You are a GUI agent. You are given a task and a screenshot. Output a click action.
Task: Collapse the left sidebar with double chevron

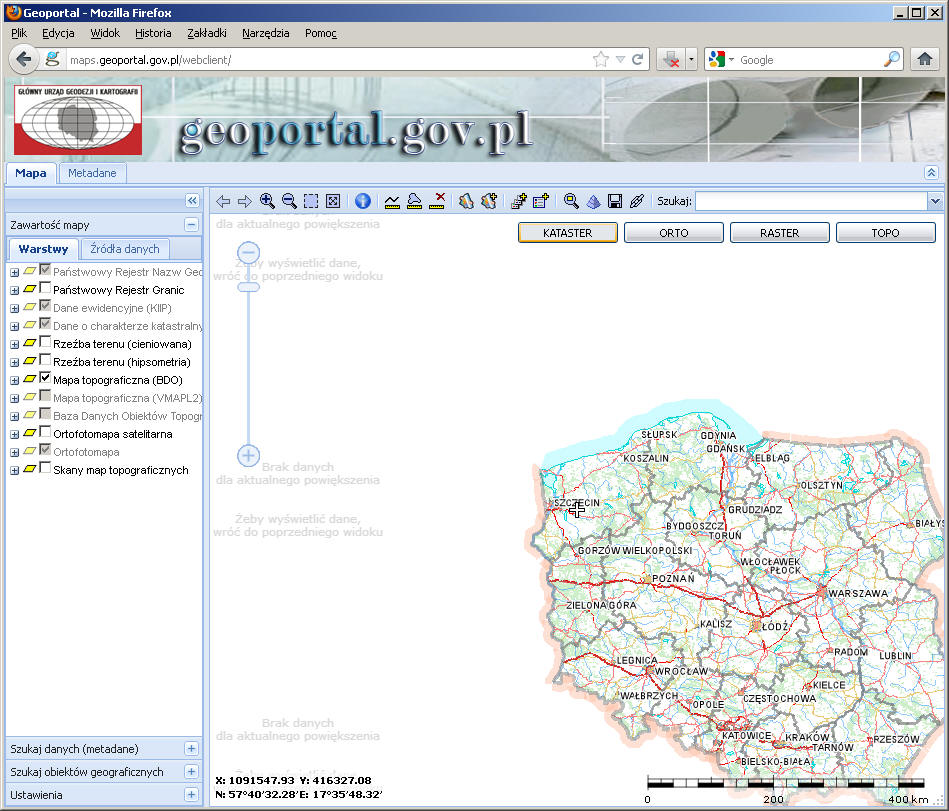192,200
